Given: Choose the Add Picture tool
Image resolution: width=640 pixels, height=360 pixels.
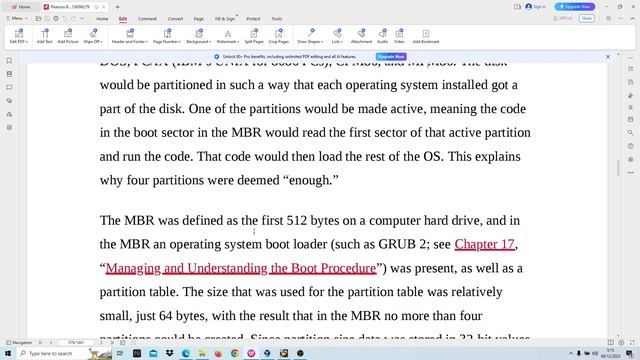Looking at the screenshot, I should pos(68,36).
